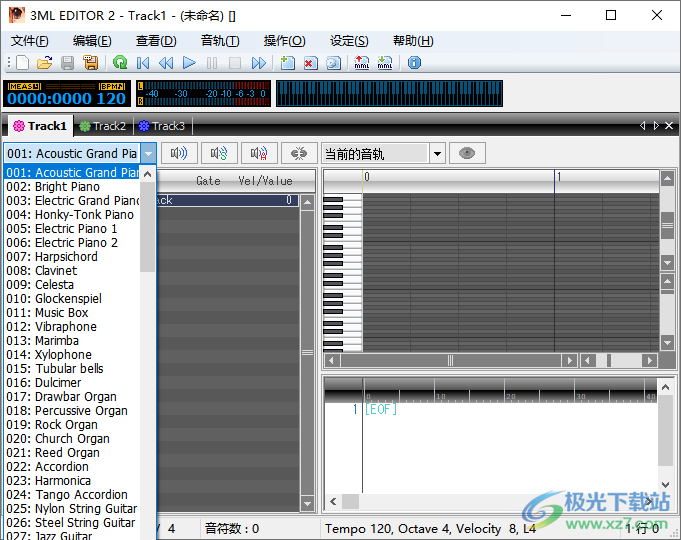Click the event list scroll-down arrow
This screenshot has width=681, height=540.
pyautogui.click(x=307, y=504)
